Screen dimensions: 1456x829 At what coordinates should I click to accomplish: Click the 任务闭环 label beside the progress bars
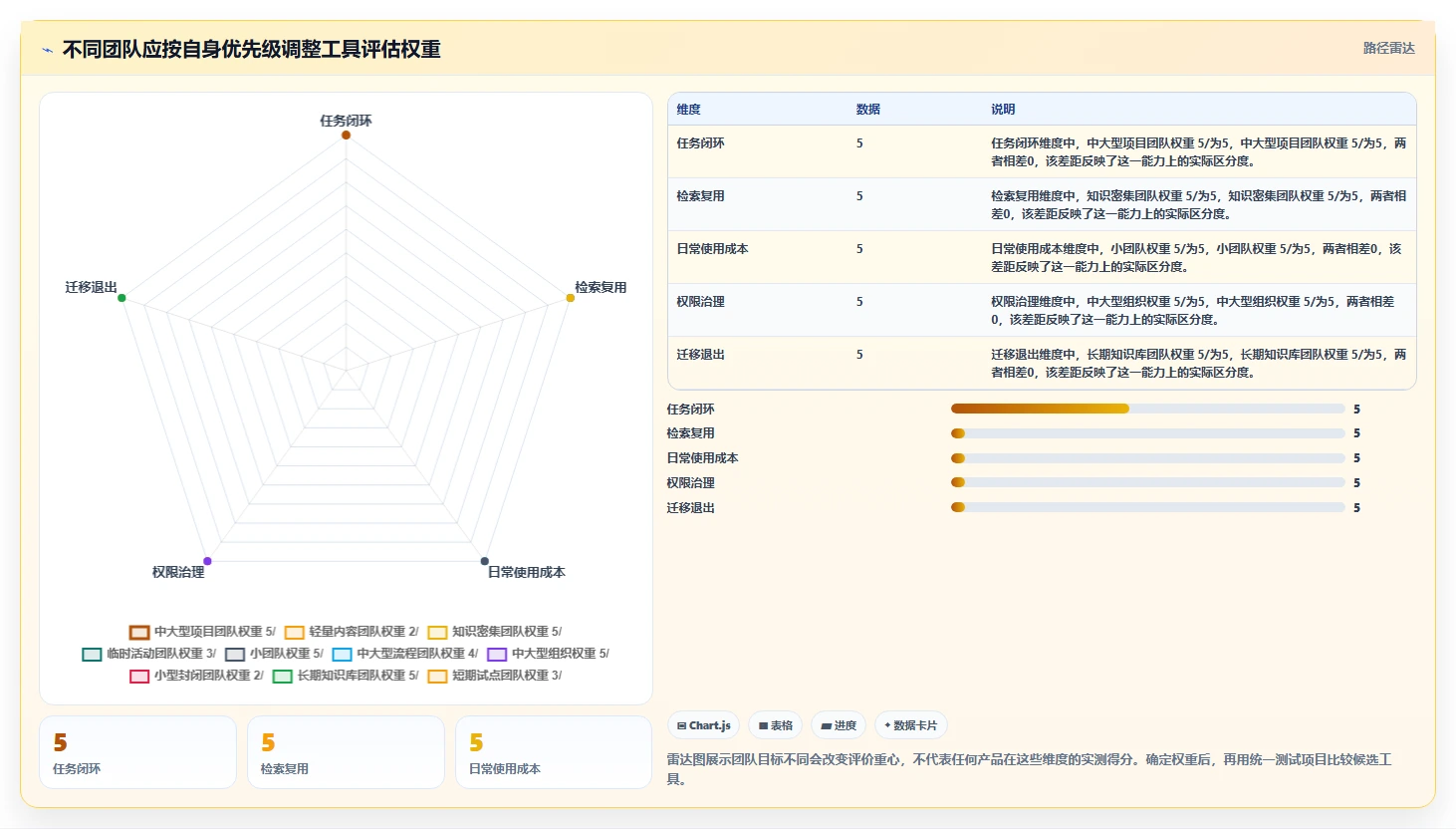click(691, 410)
